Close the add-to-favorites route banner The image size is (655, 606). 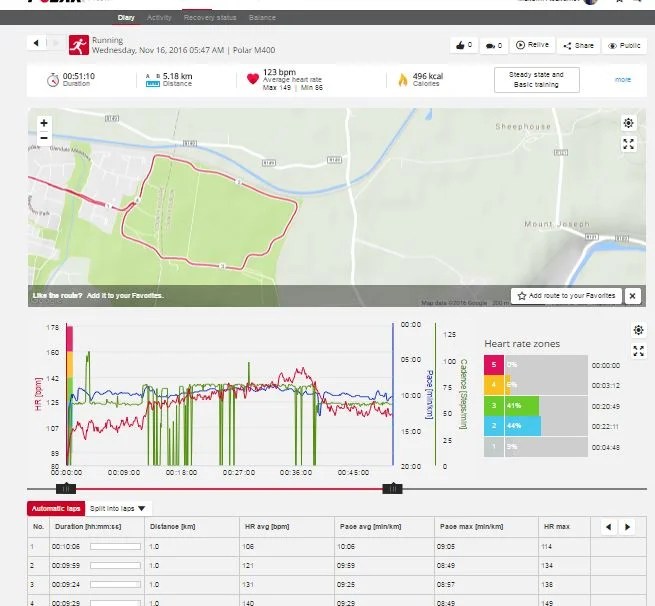point(632,296)
